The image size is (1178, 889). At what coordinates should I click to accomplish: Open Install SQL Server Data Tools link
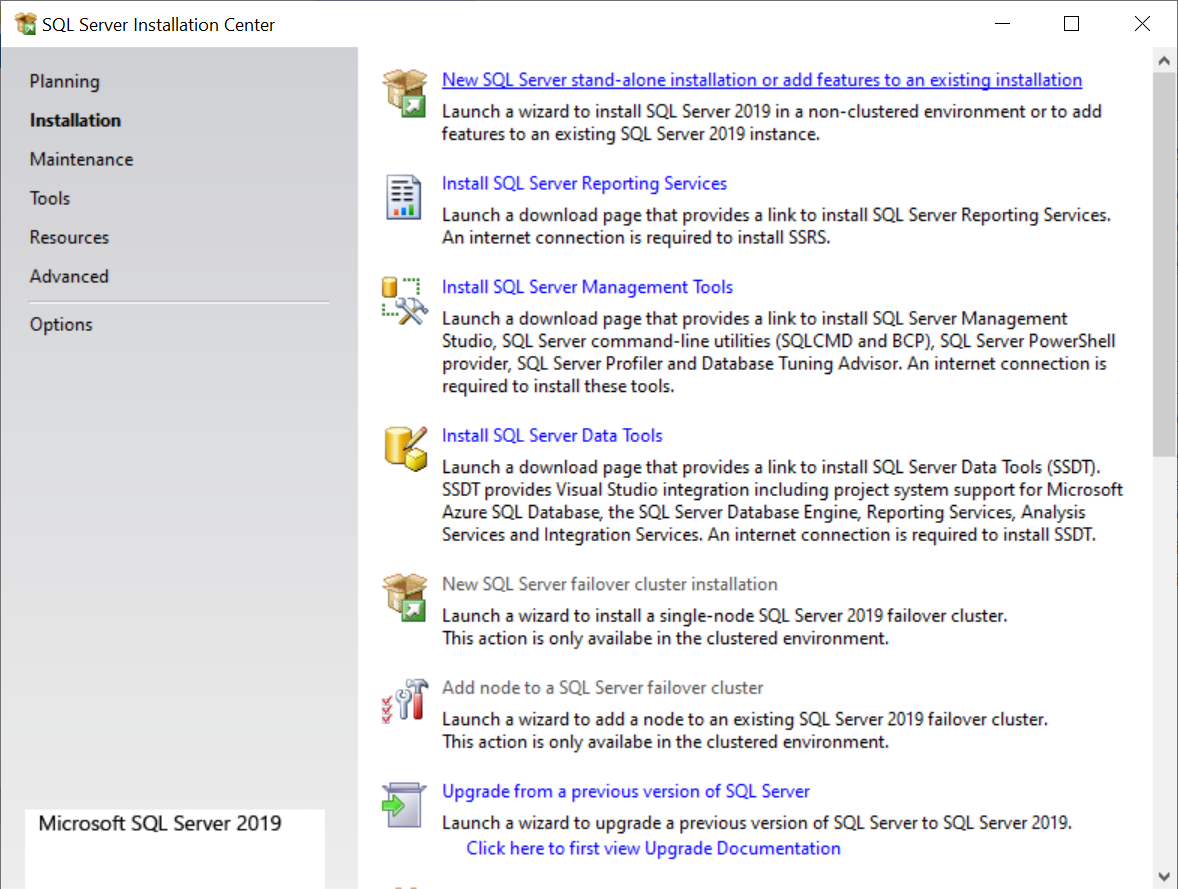(552, 436)
